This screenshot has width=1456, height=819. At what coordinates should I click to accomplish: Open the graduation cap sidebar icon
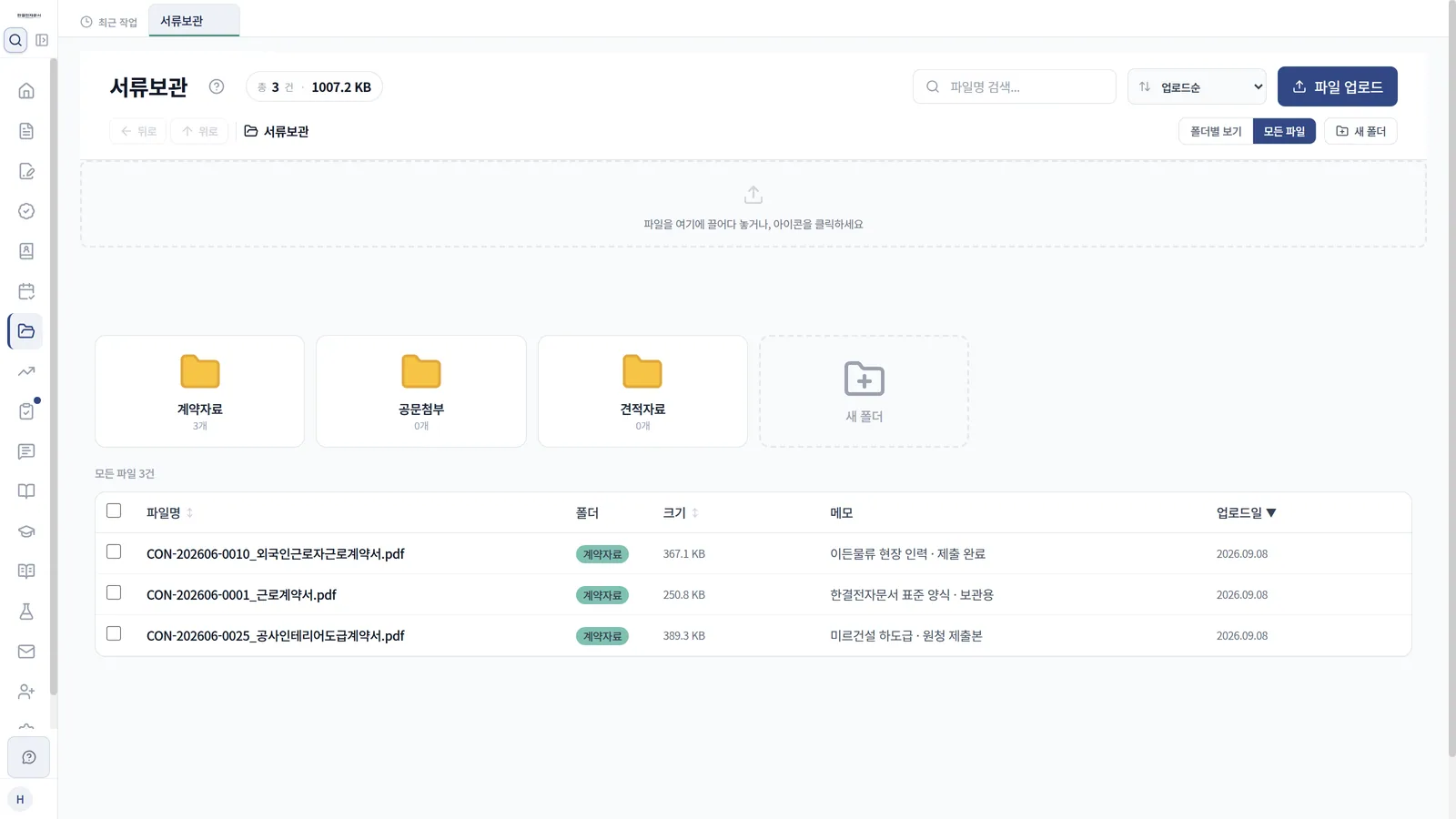[x=26, y=531]
